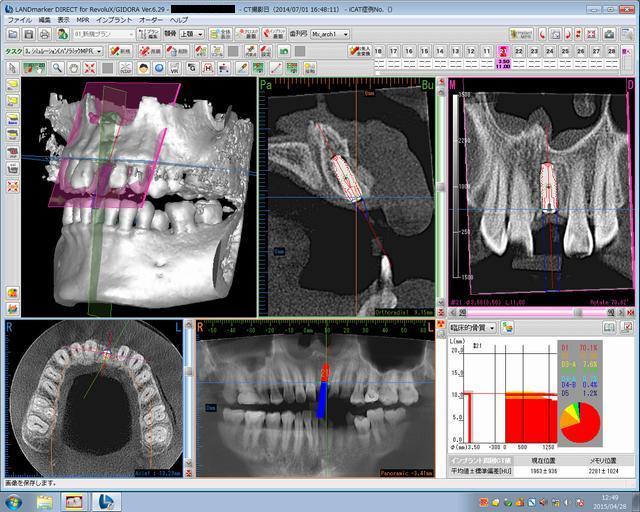
Task: Open the ヘルプ menu
Action: 179,20
